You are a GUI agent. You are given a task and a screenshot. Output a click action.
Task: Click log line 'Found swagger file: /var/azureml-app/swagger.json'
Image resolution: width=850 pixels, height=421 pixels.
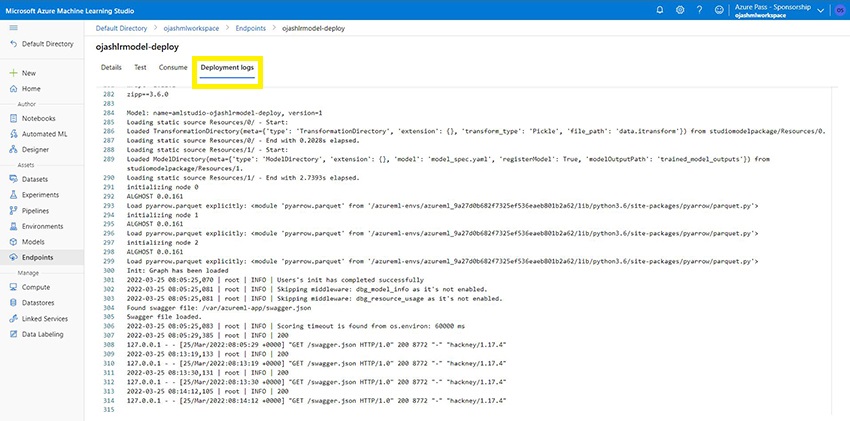(219, 308)
